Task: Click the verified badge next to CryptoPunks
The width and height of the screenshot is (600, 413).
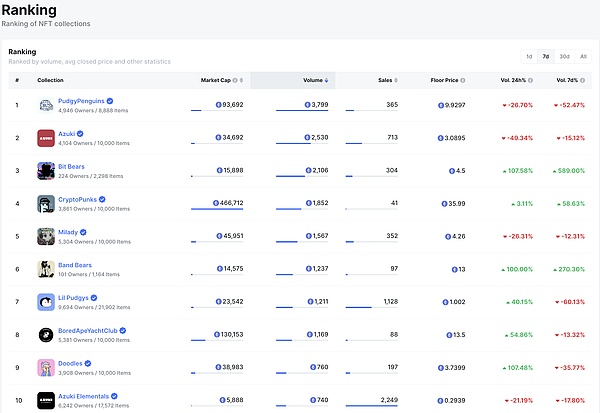Action: point(102,199)
